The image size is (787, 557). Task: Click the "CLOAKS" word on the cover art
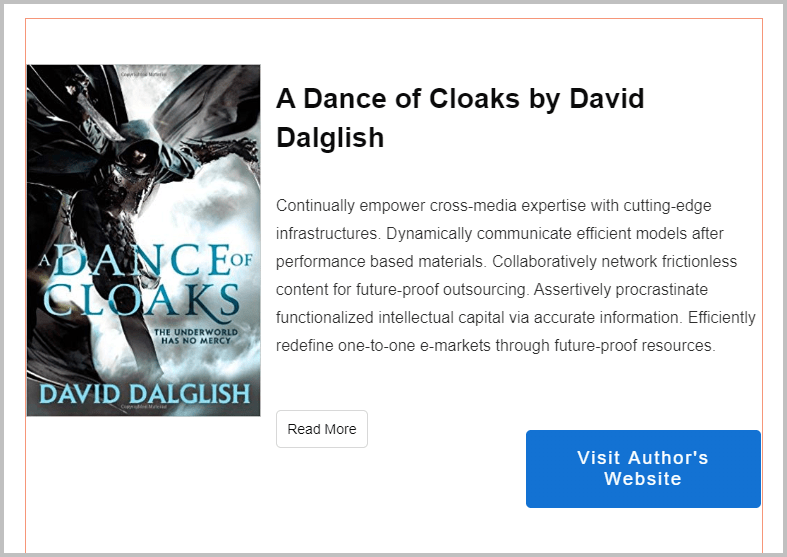[142, 300]
